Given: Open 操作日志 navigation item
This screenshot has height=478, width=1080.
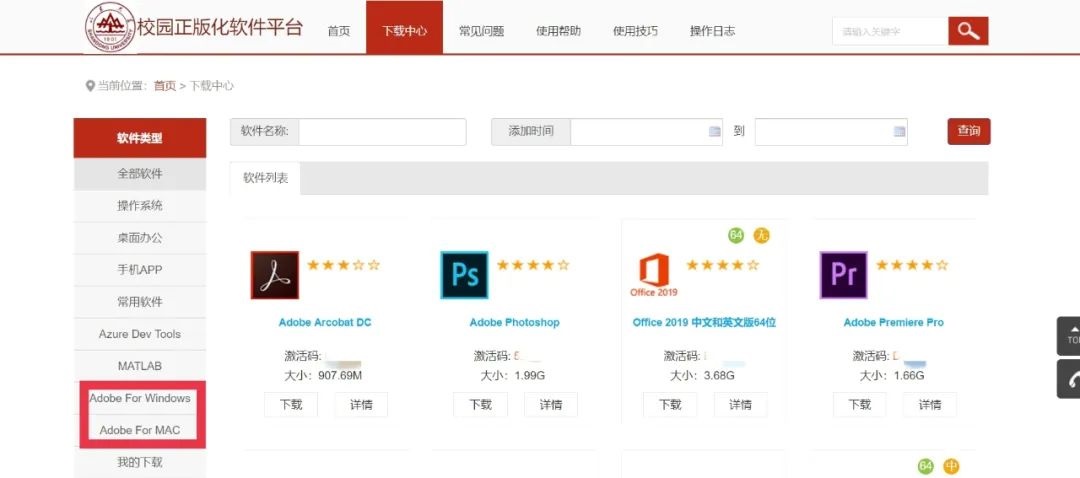Looking at the screenshot, I should pos(712,31).
